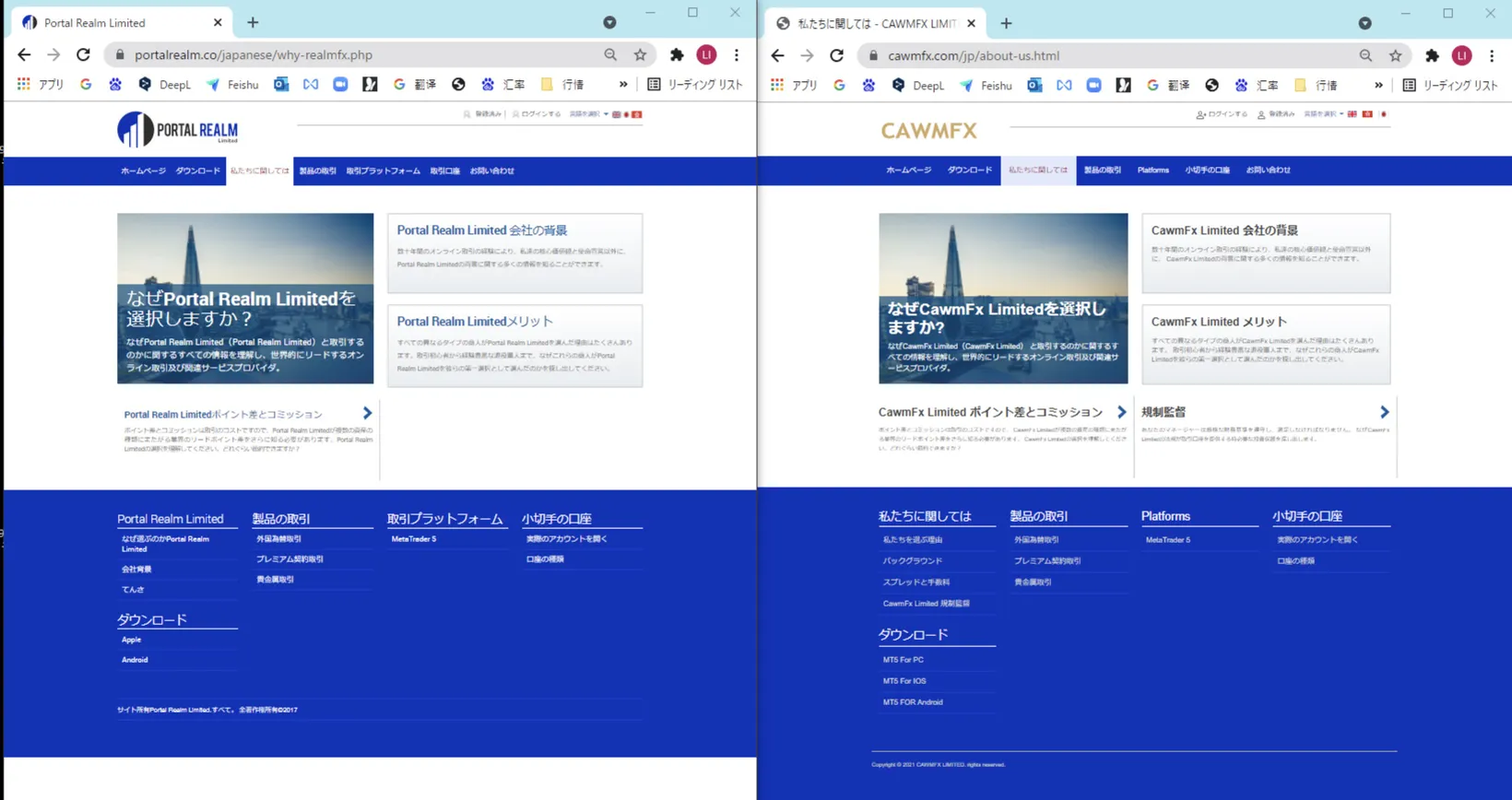Click arrow beside CawmFx Limited ポイント差とコミッション
The image size is (1512, 800).
click(1121, 412)
